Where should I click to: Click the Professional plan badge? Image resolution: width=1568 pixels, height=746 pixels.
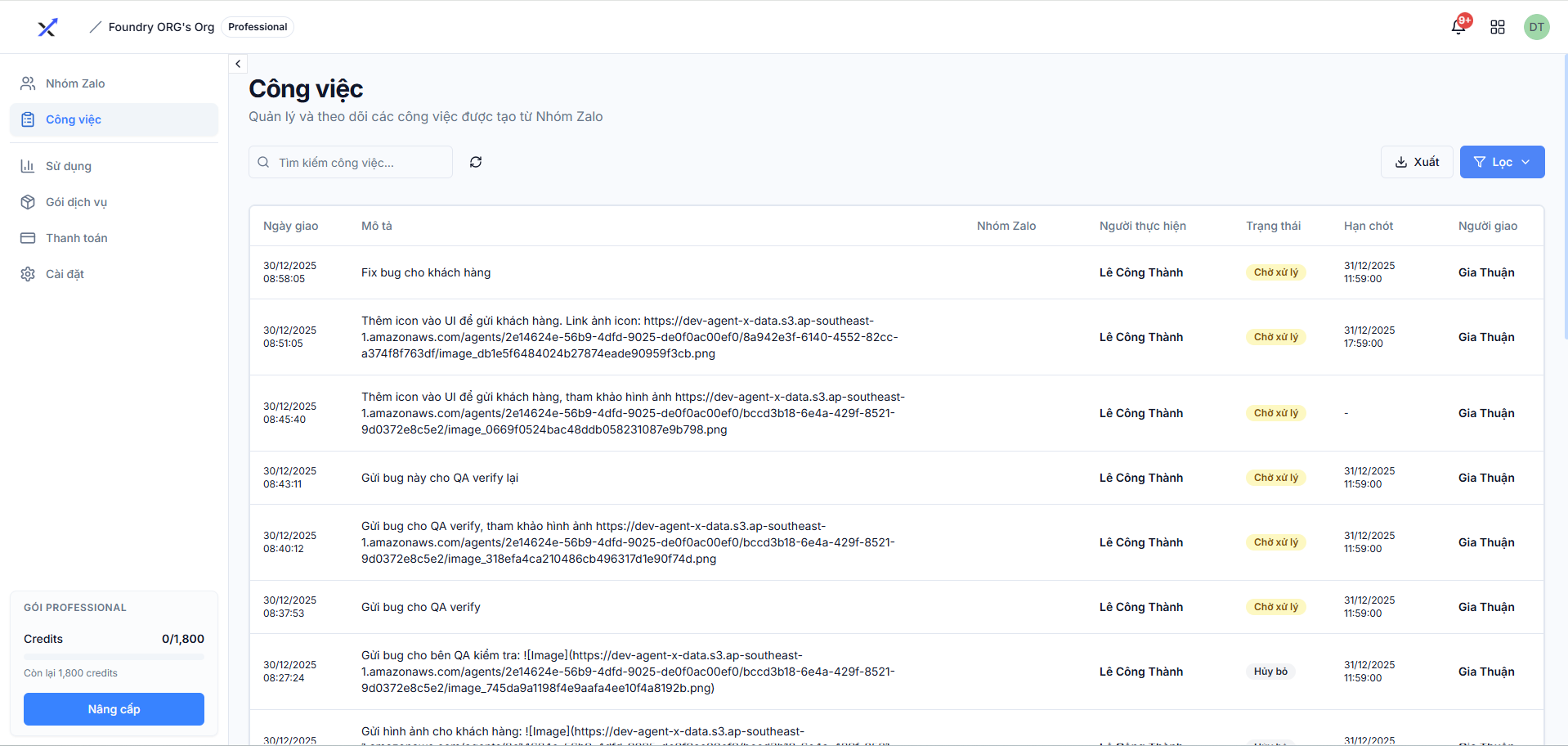(258, 27)
